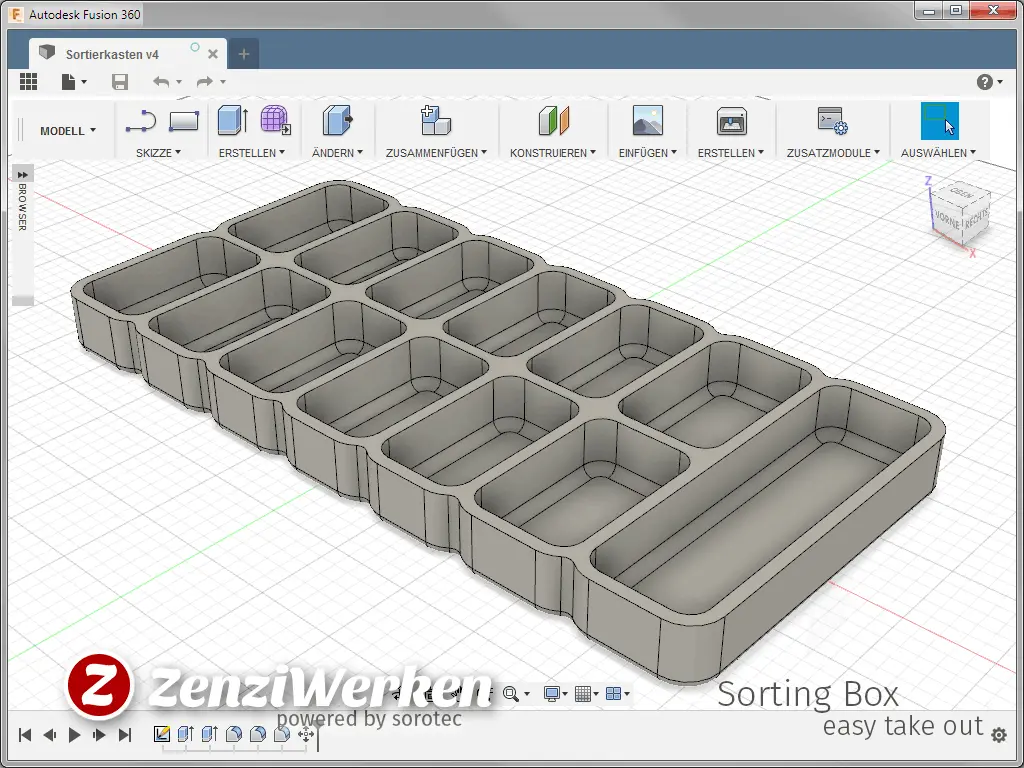This screenshot has width=1024, height=768.
Task: Redo the last undone action
Action: click(x=205, y=82)
